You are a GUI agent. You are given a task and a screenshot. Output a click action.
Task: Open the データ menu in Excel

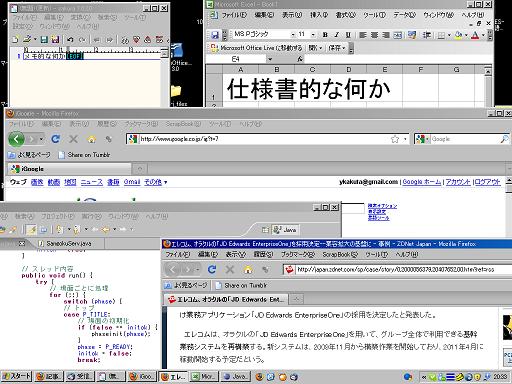pos(405,15)
